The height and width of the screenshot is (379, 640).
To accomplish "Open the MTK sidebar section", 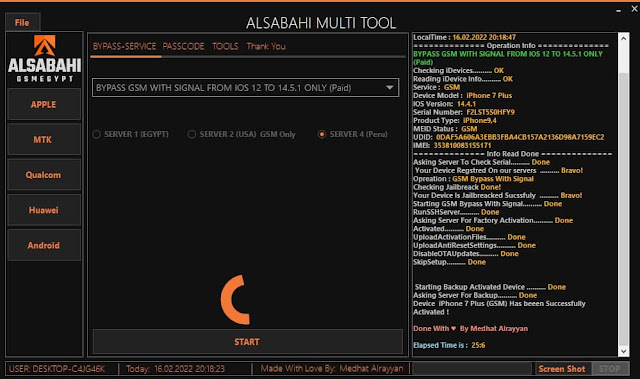I will coord(44,140).
